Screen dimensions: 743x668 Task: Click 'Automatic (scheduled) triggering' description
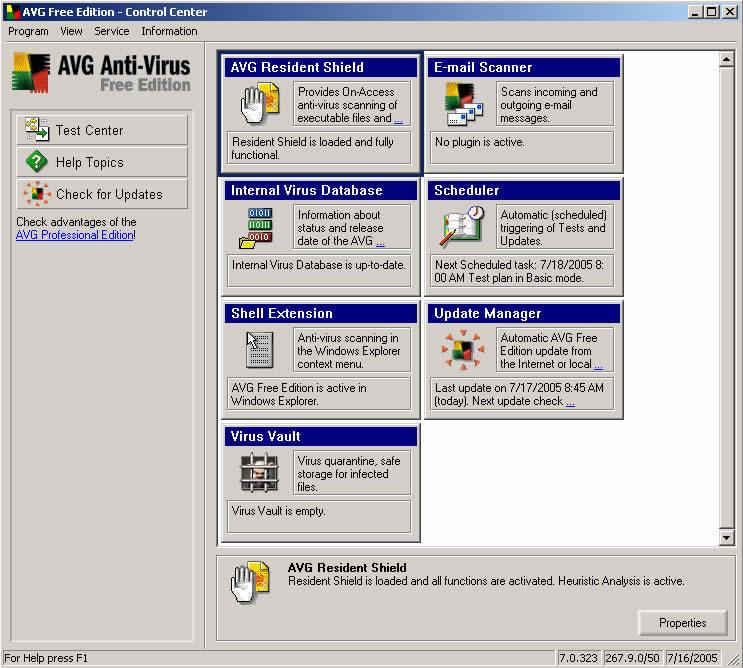pyautogui.click(x=553, y=228)
